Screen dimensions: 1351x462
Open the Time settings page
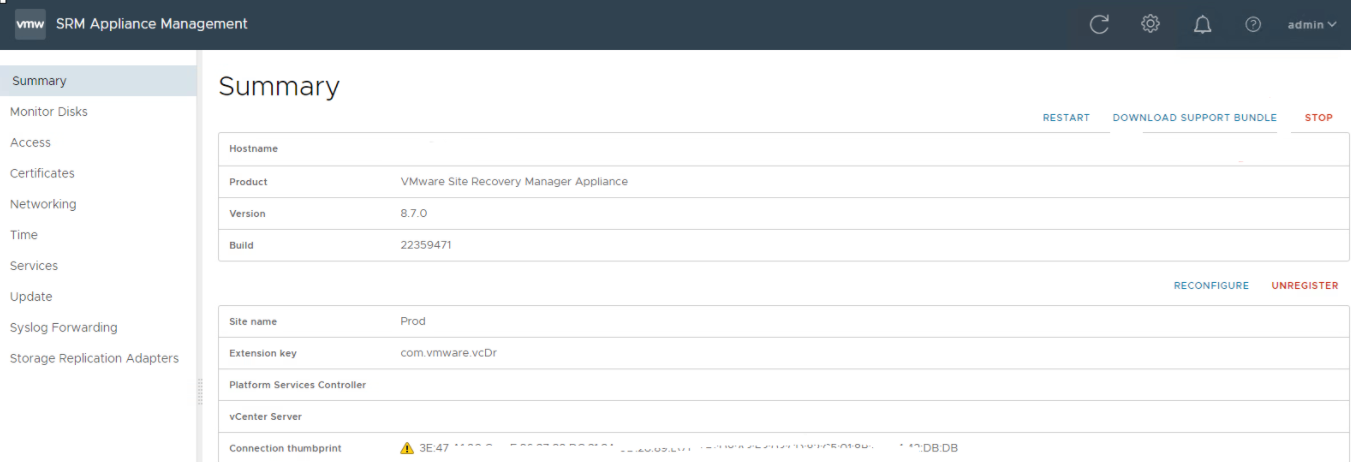coord(24,235)
